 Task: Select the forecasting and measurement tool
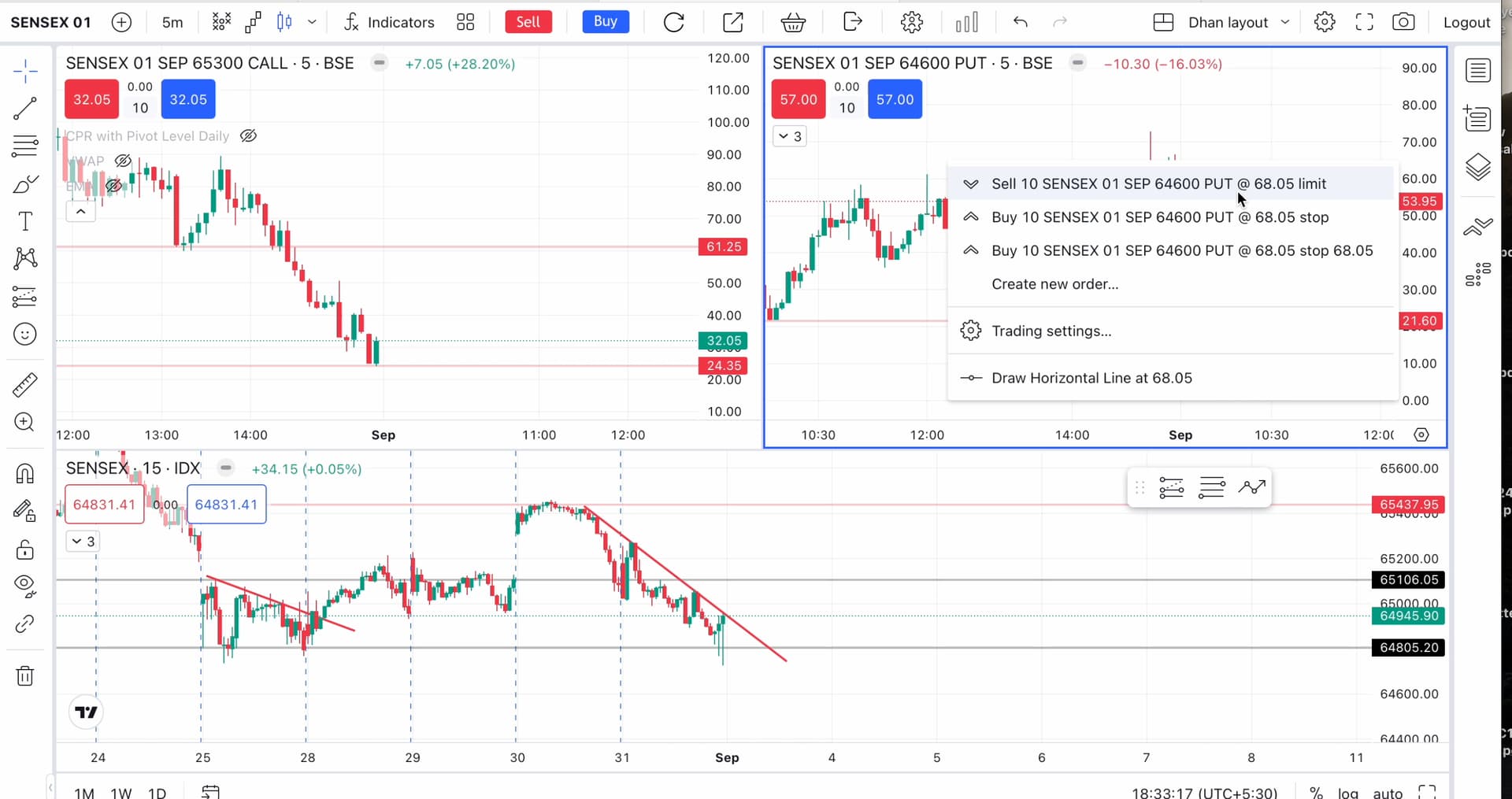25,297
